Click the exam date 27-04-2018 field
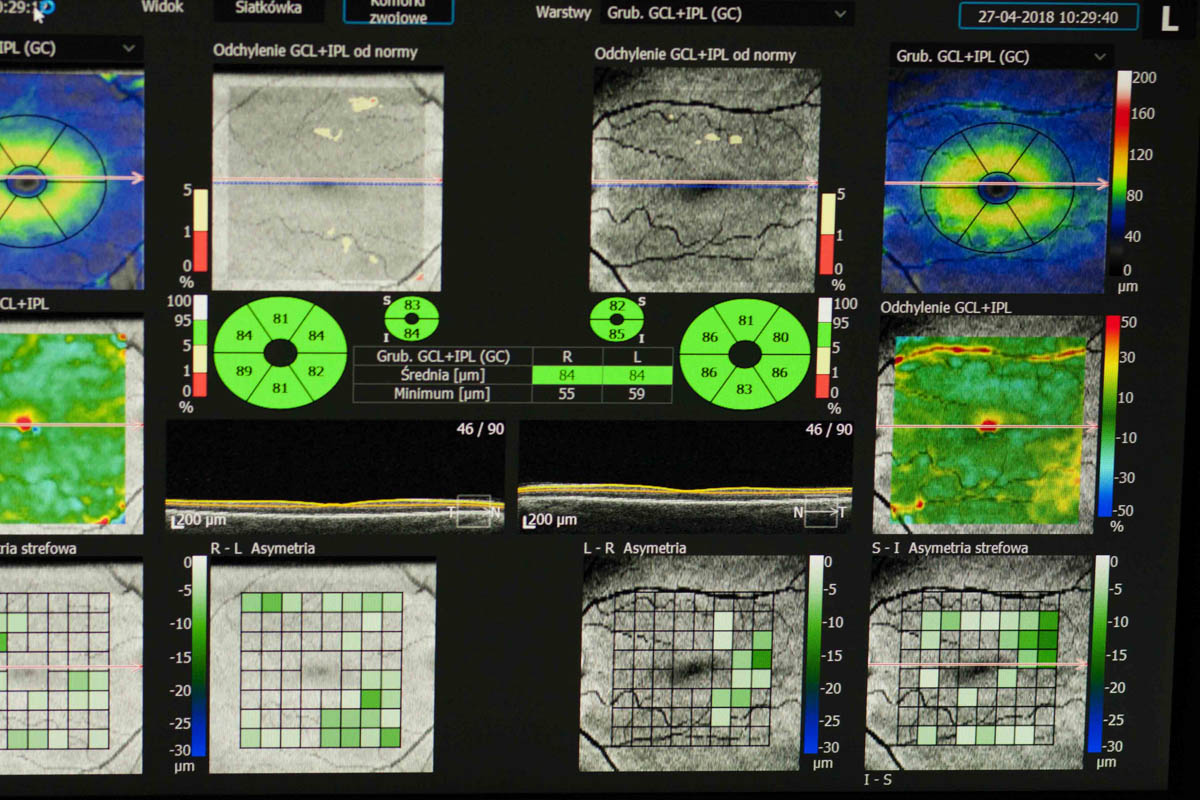This screenshot has width=1200, height=800. [1049, 17]
